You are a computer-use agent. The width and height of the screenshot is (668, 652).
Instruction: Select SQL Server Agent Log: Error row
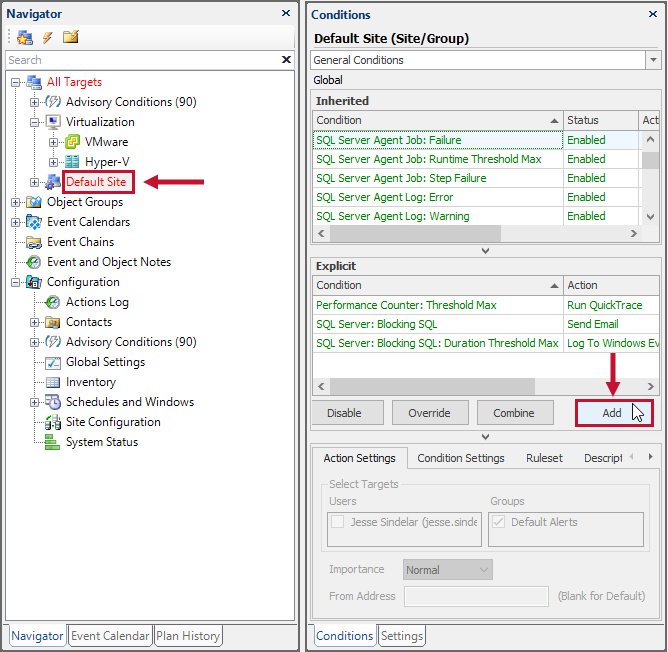click(x=476, y=197)
